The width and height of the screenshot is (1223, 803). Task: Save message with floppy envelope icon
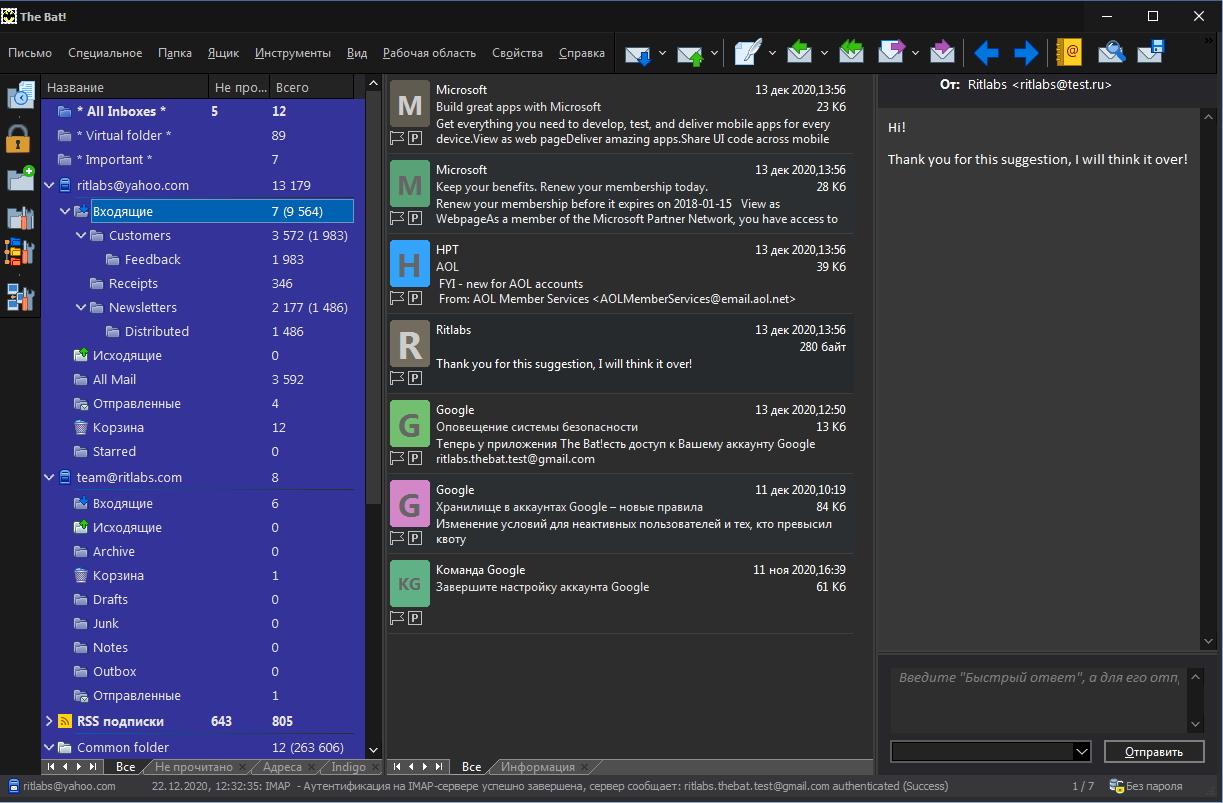tap(1152, 53)
